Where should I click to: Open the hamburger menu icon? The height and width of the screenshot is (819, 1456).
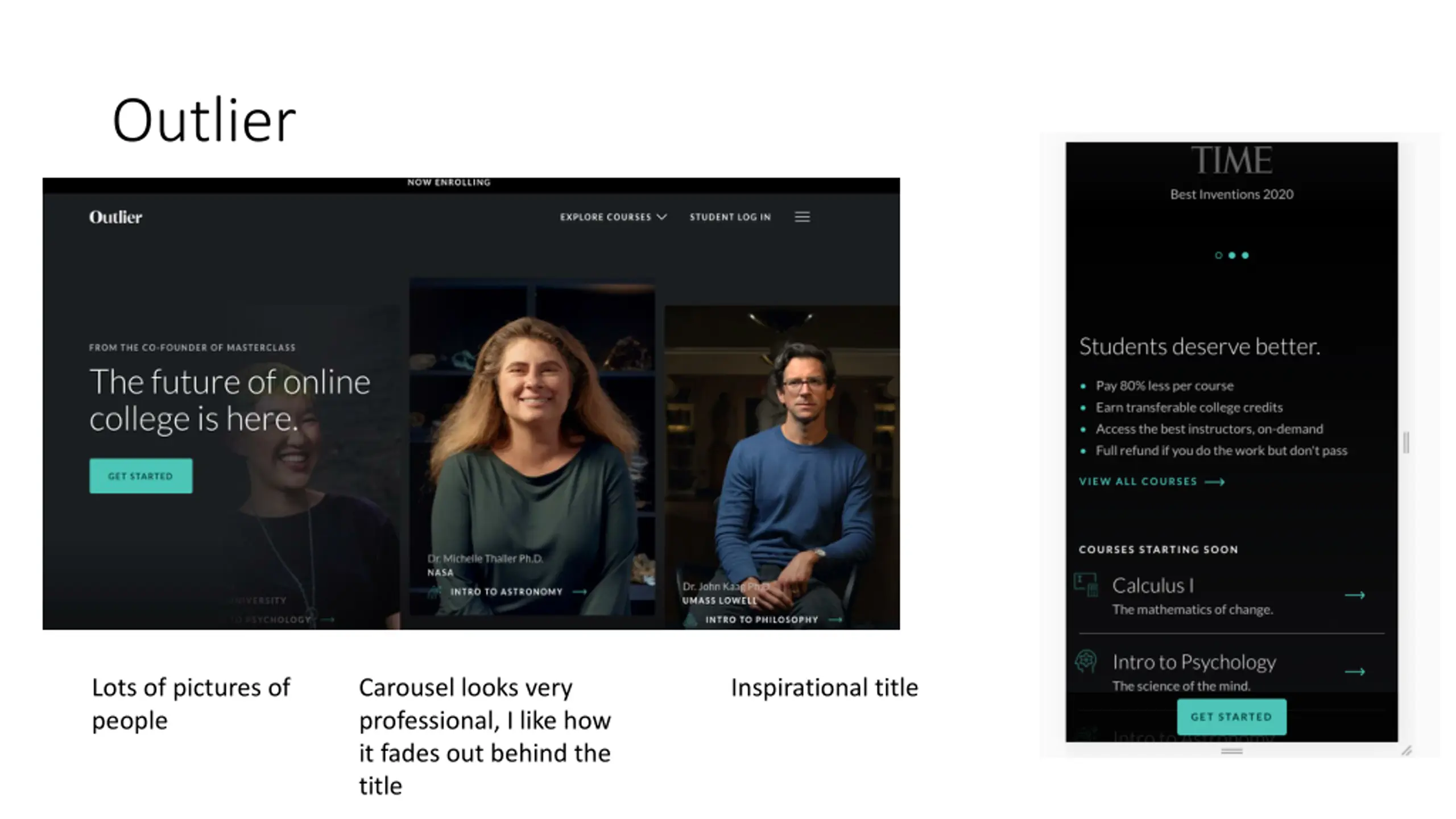802,217
